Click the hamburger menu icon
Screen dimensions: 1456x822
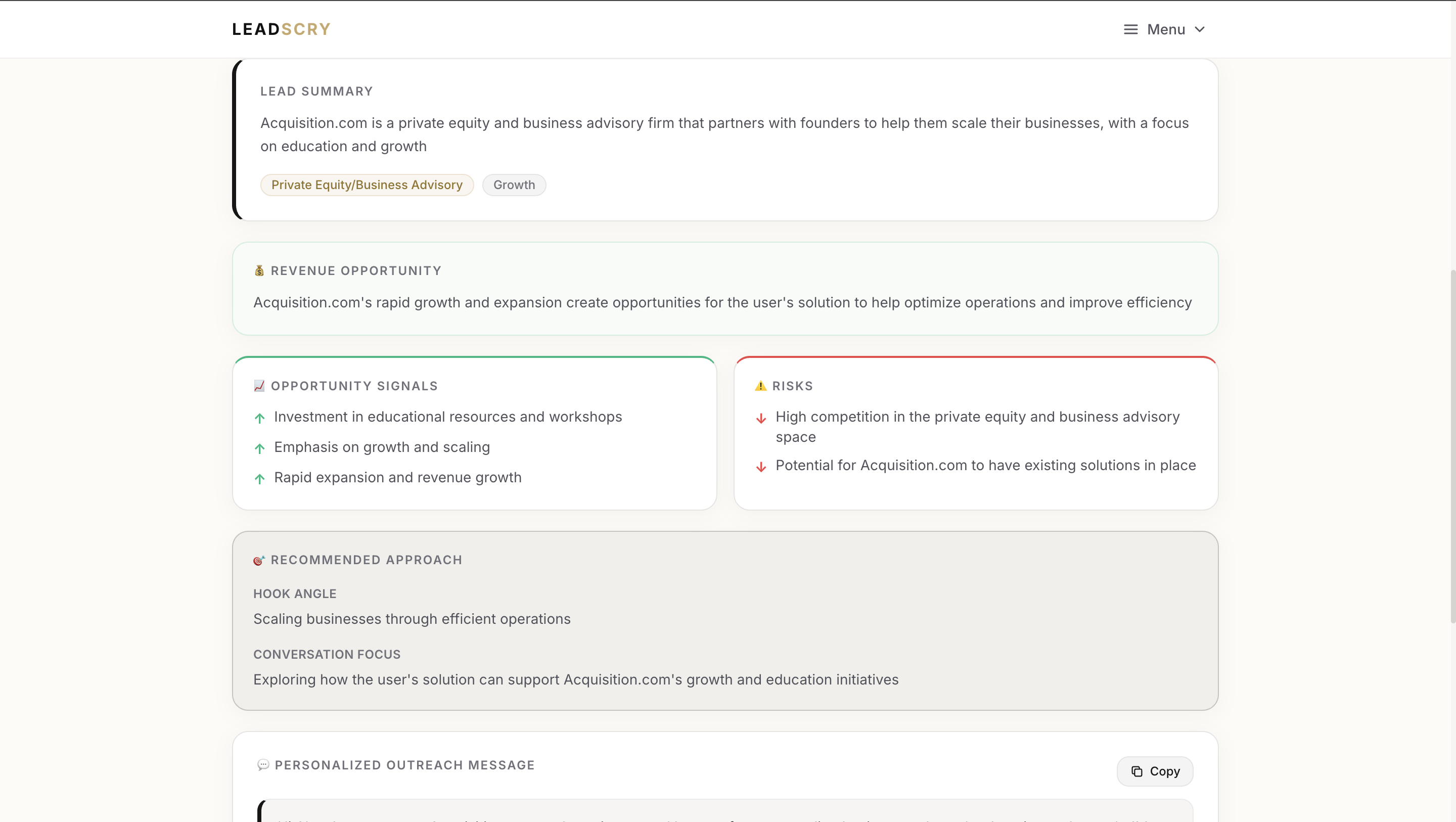pos(1130,29)
